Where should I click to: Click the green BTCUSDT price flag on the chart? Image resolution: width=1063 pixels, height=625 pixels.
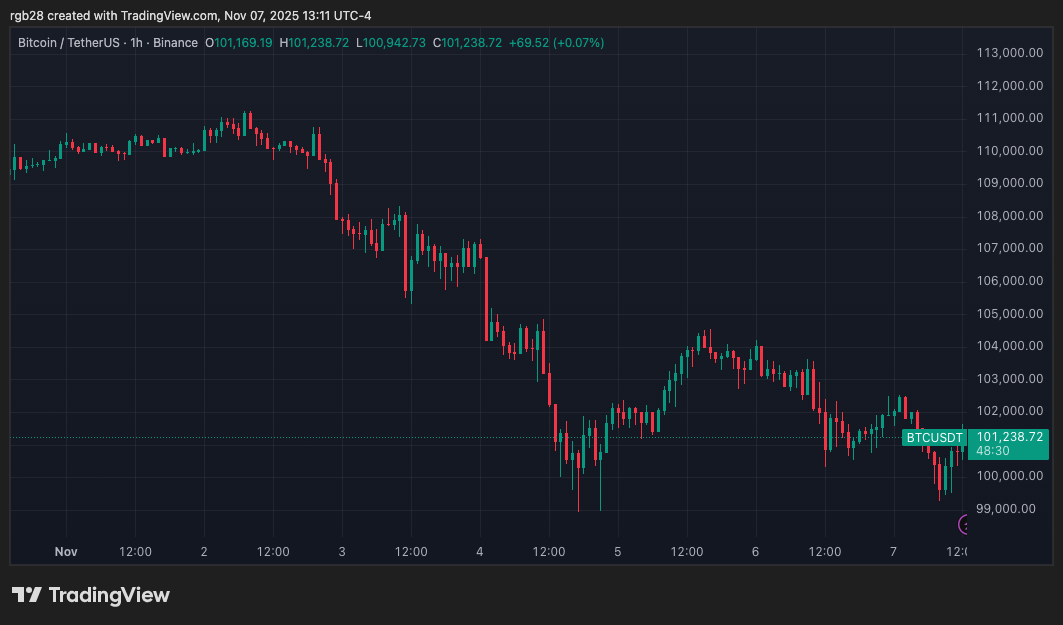(933, 438)
